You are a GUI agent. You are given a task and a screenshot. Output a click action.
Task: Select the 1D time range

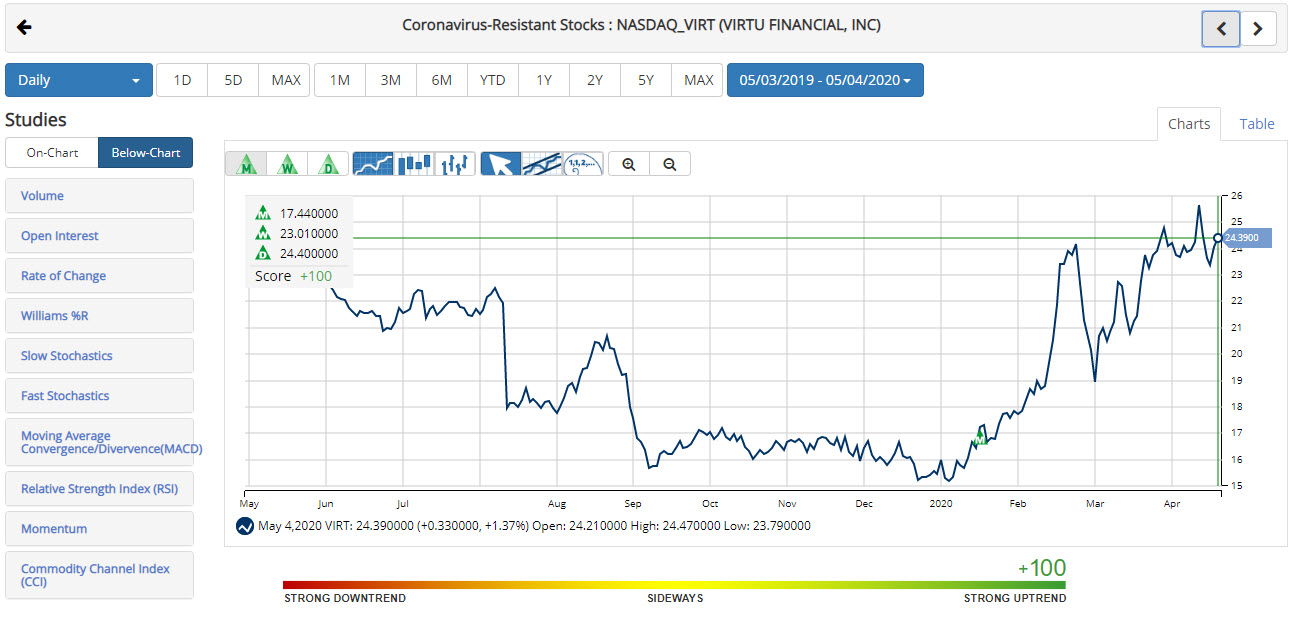coord(182,80)
